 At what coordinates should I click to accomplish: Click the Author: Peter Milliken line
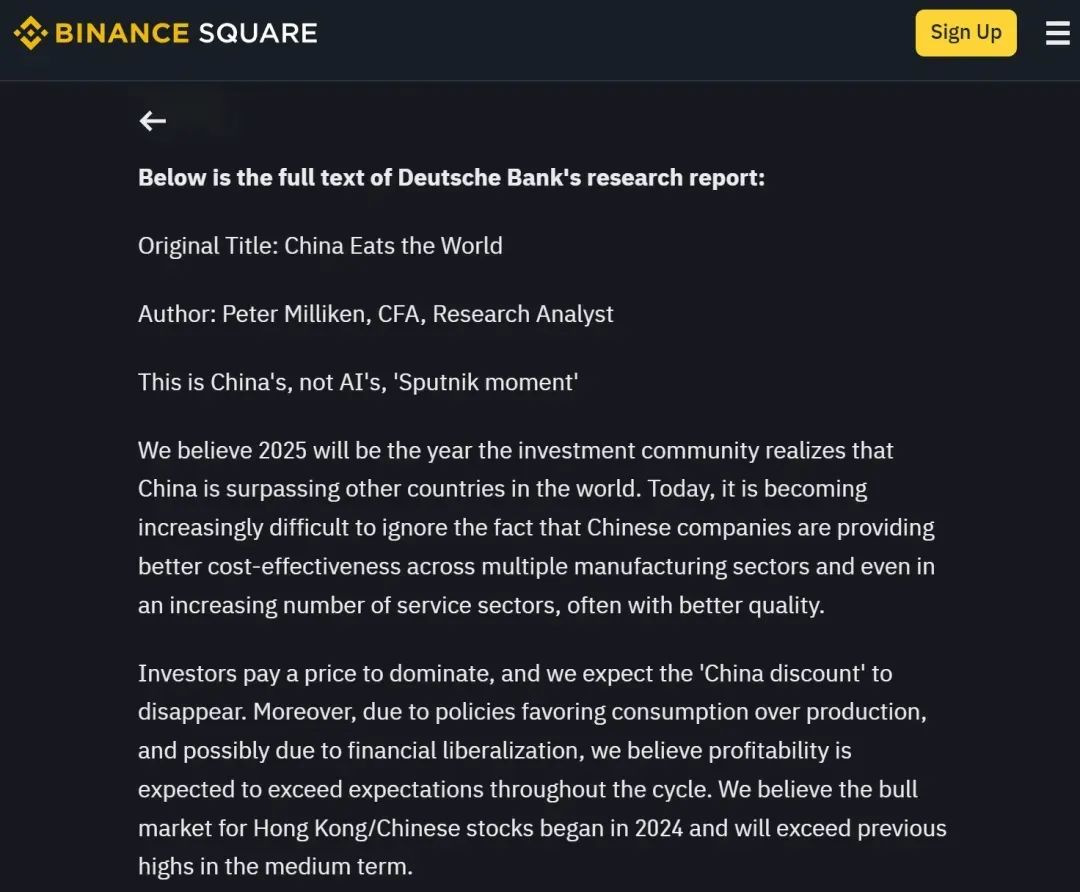[x=375, y=314]
